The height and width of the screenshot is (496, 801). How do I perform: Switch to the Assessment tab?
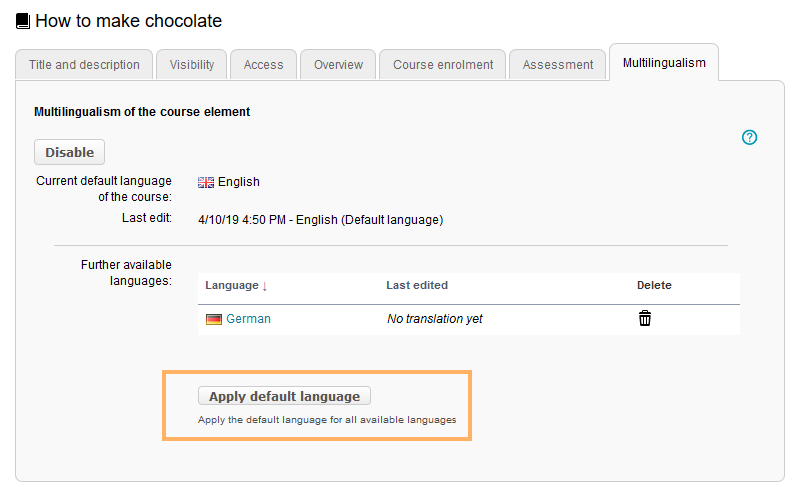pos(558,65)
